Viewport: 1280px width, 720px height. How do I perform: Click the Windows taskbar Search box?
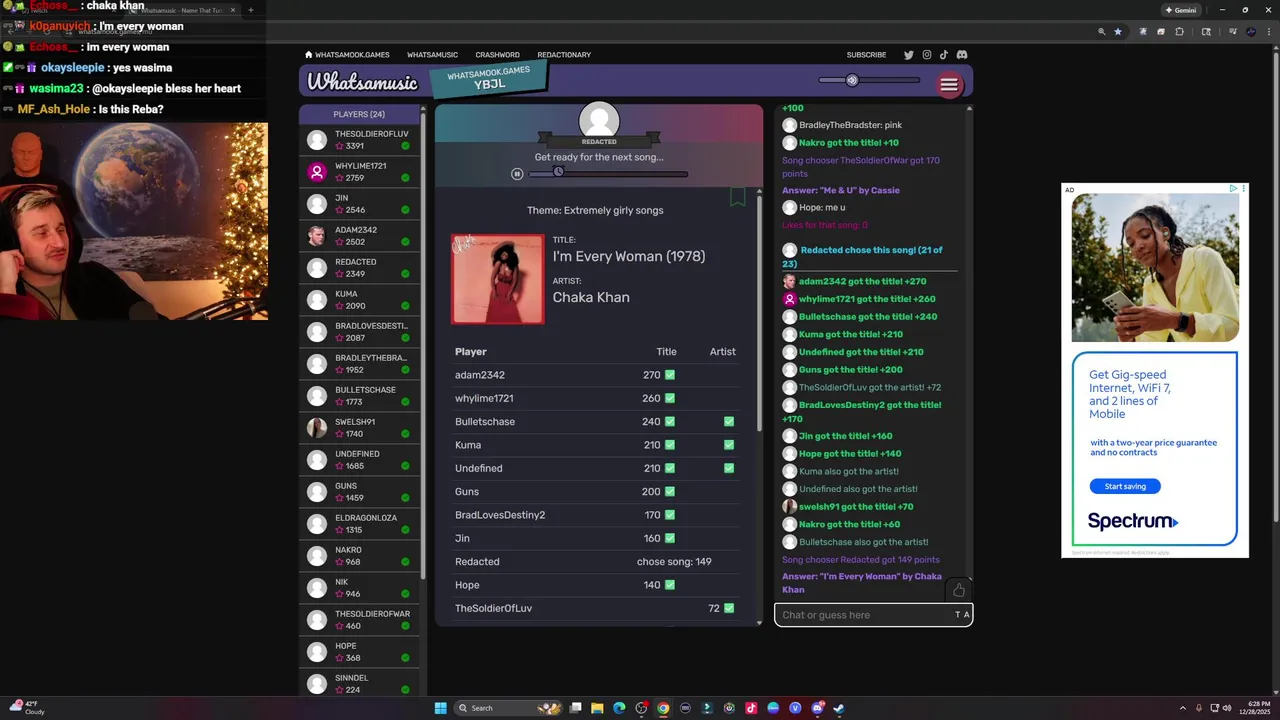point(508,708)
